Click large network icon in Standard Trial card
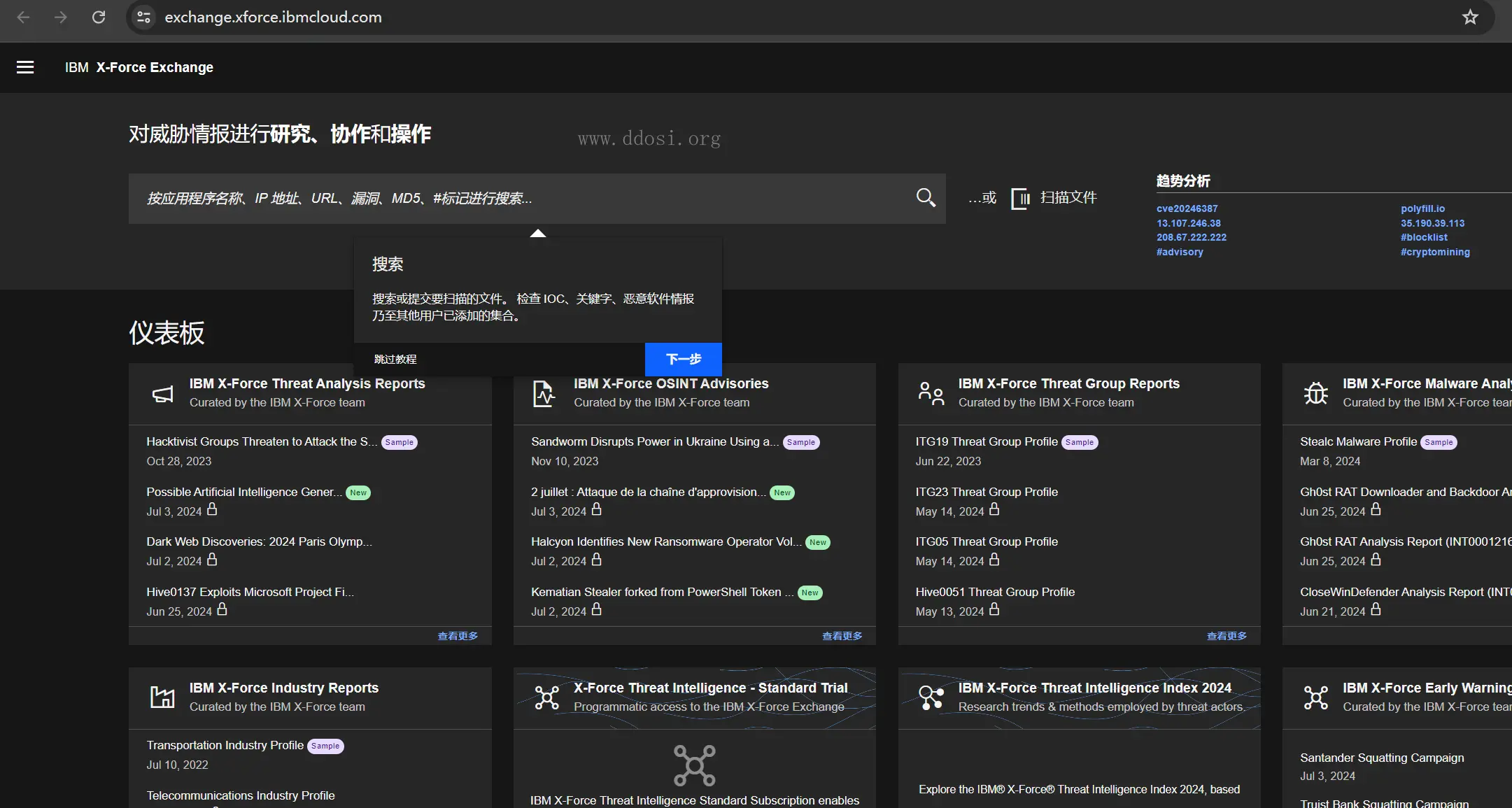1512x808 pixels. [694, 765]
